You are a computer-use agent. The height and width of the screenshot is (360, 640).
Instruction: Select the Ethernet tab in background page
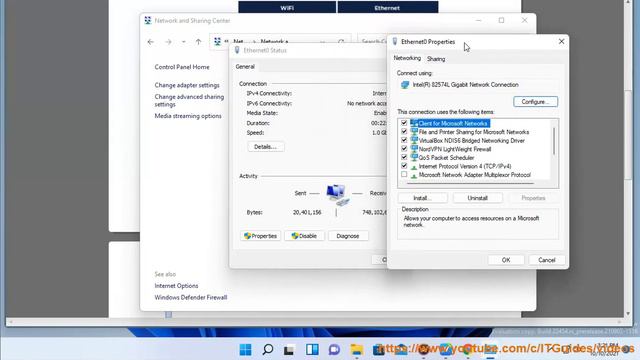388,7
